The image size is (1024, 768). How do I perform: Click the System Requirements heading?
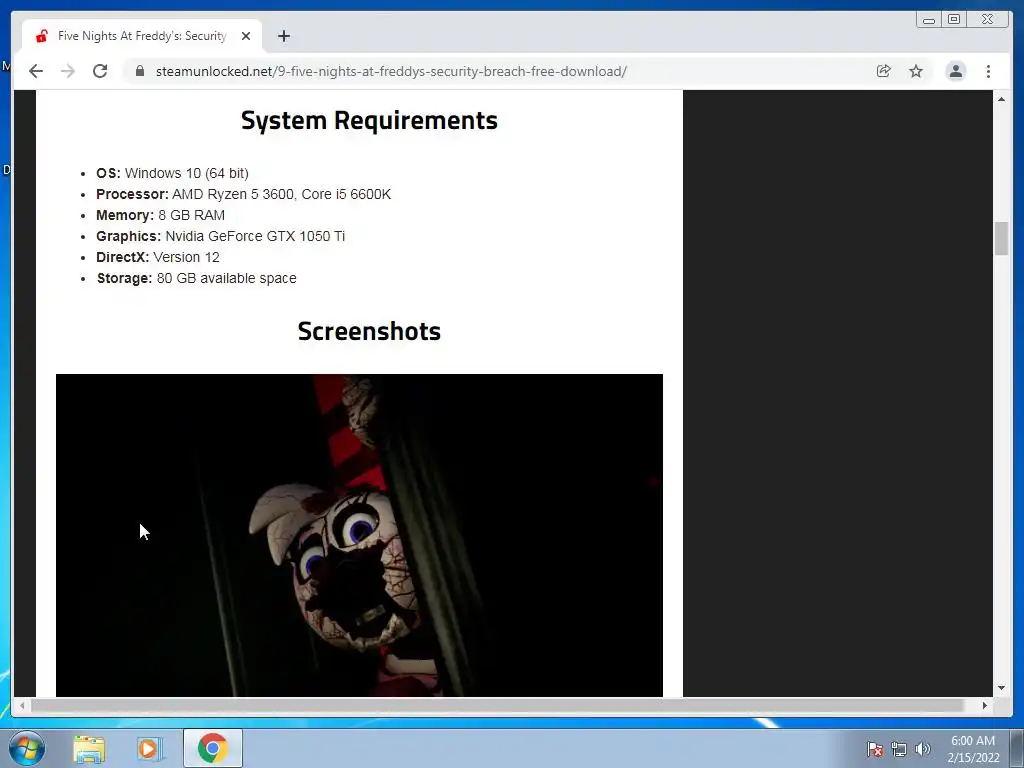[x=369, y=120]
